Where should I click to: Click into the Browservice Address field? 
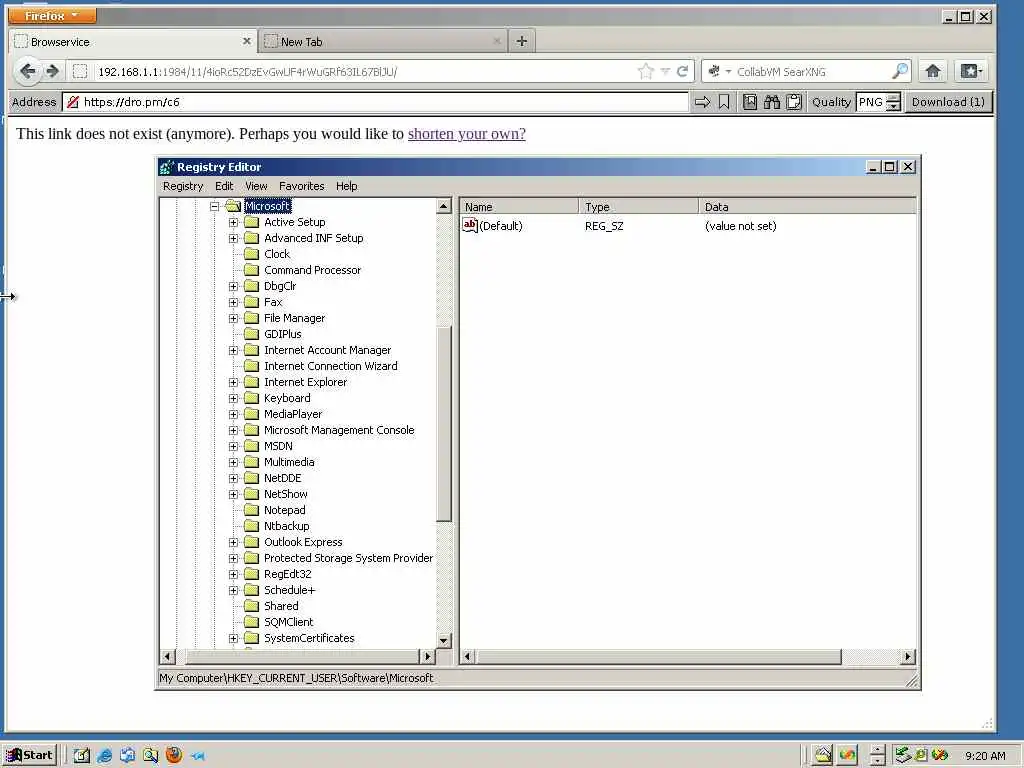pos(376,102)
